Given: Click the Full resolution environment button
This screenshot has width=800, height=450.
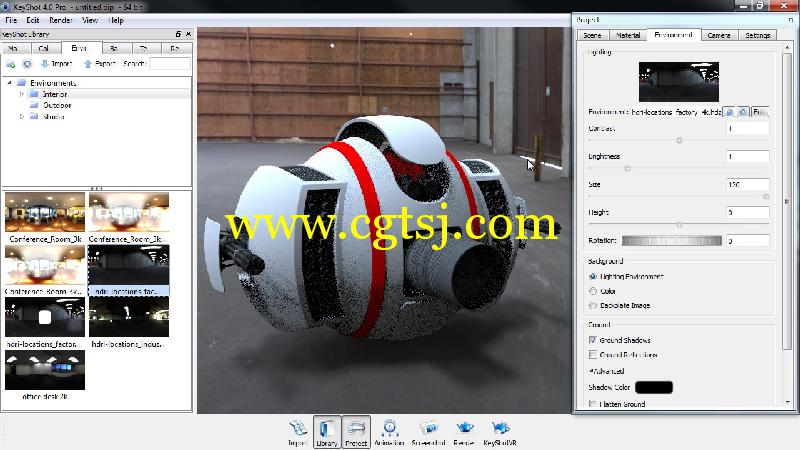Looking at the screenshot, I should pos(760,112).
